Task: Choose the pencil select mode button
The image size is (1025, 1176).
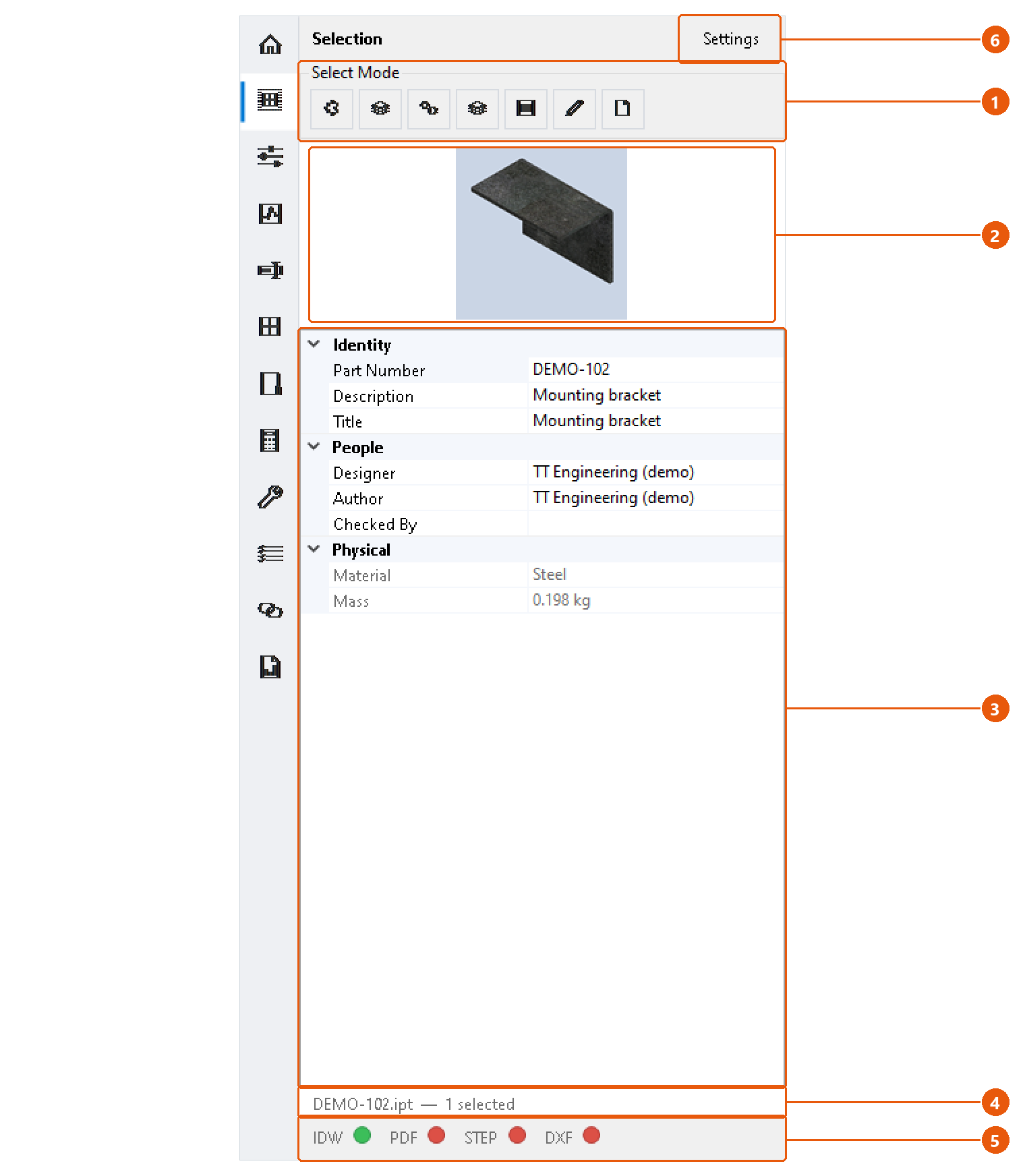Action: (x=575, y=109)
